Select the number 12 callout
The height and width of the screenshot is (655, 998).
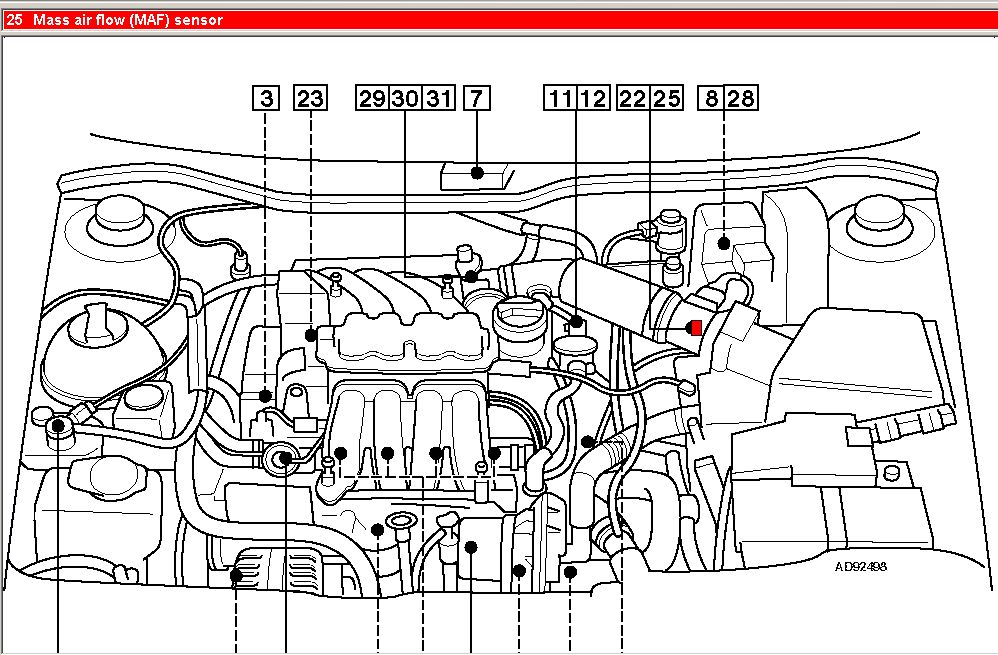click(593, 98)
